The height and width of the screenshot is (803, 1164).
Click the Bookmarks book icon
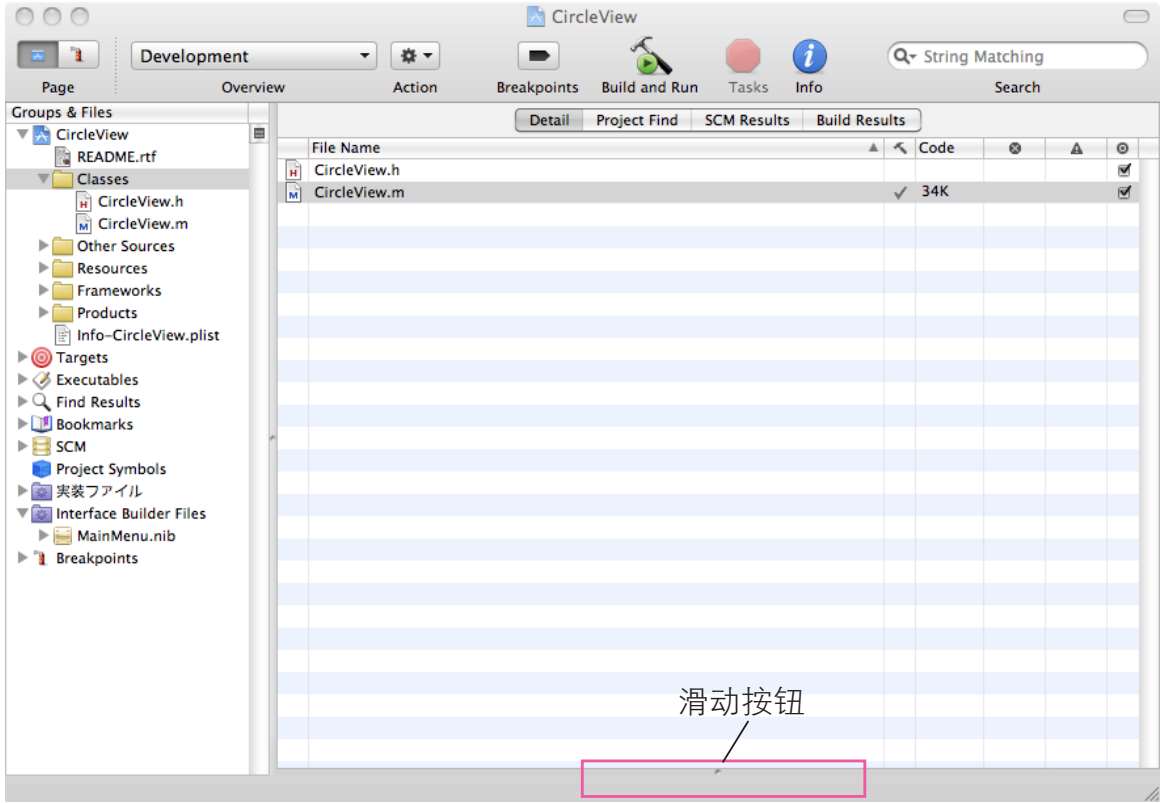click(42, 424)
